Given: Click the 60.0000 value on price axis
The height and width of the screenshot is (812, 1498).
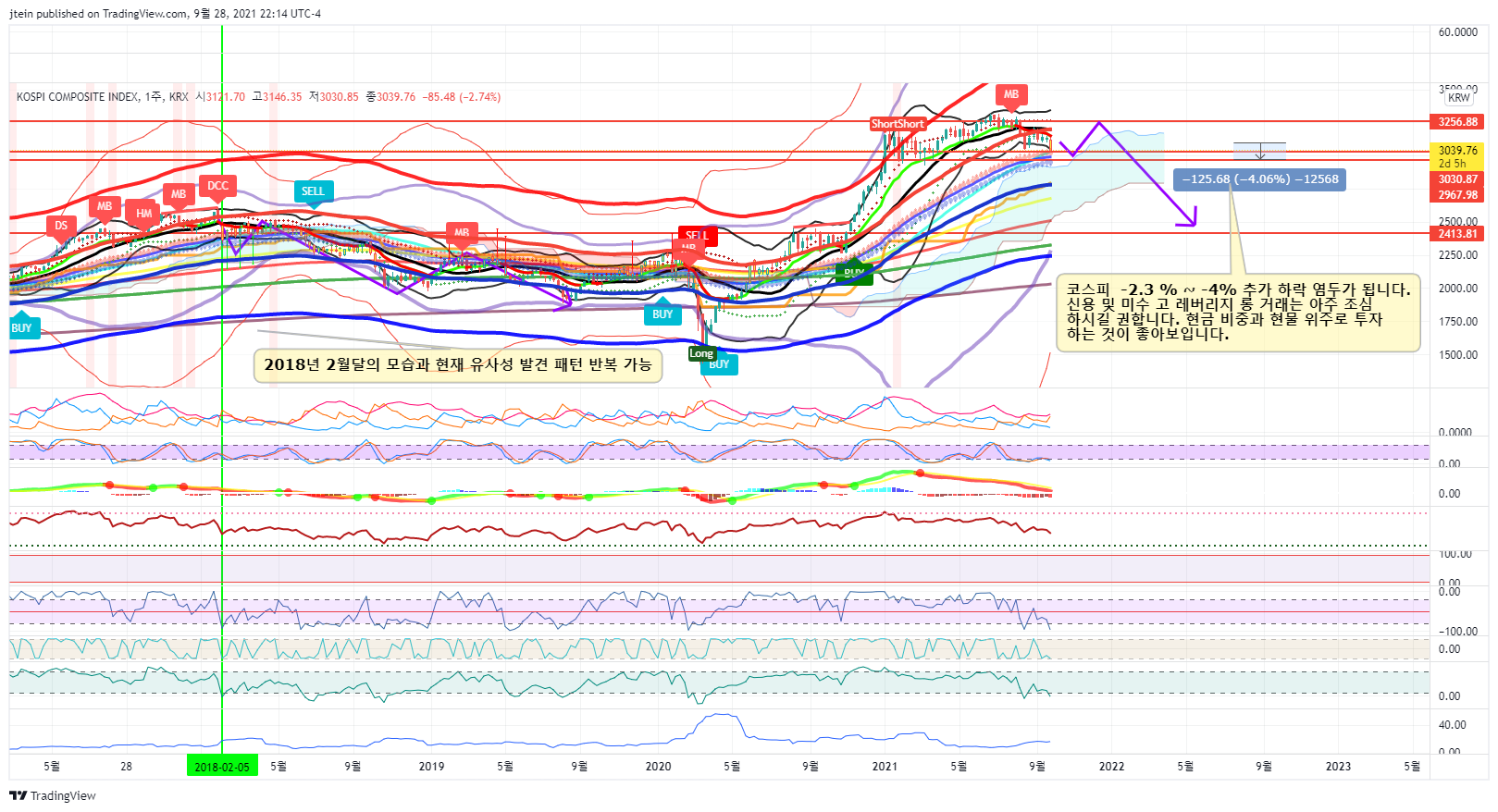Looking at the screenshot, I should pyautogui.click(x=1458, y=32).
